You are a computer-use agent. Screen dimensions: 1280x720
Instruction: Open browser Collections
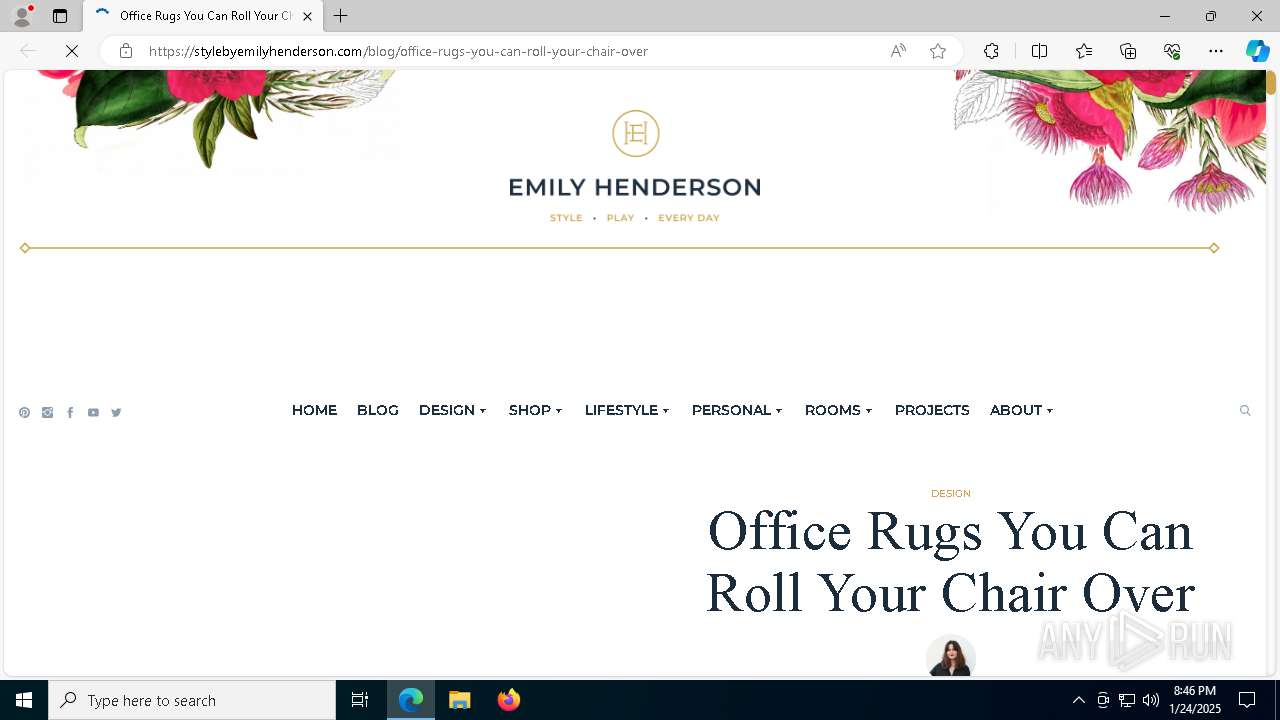(1128, 51)
